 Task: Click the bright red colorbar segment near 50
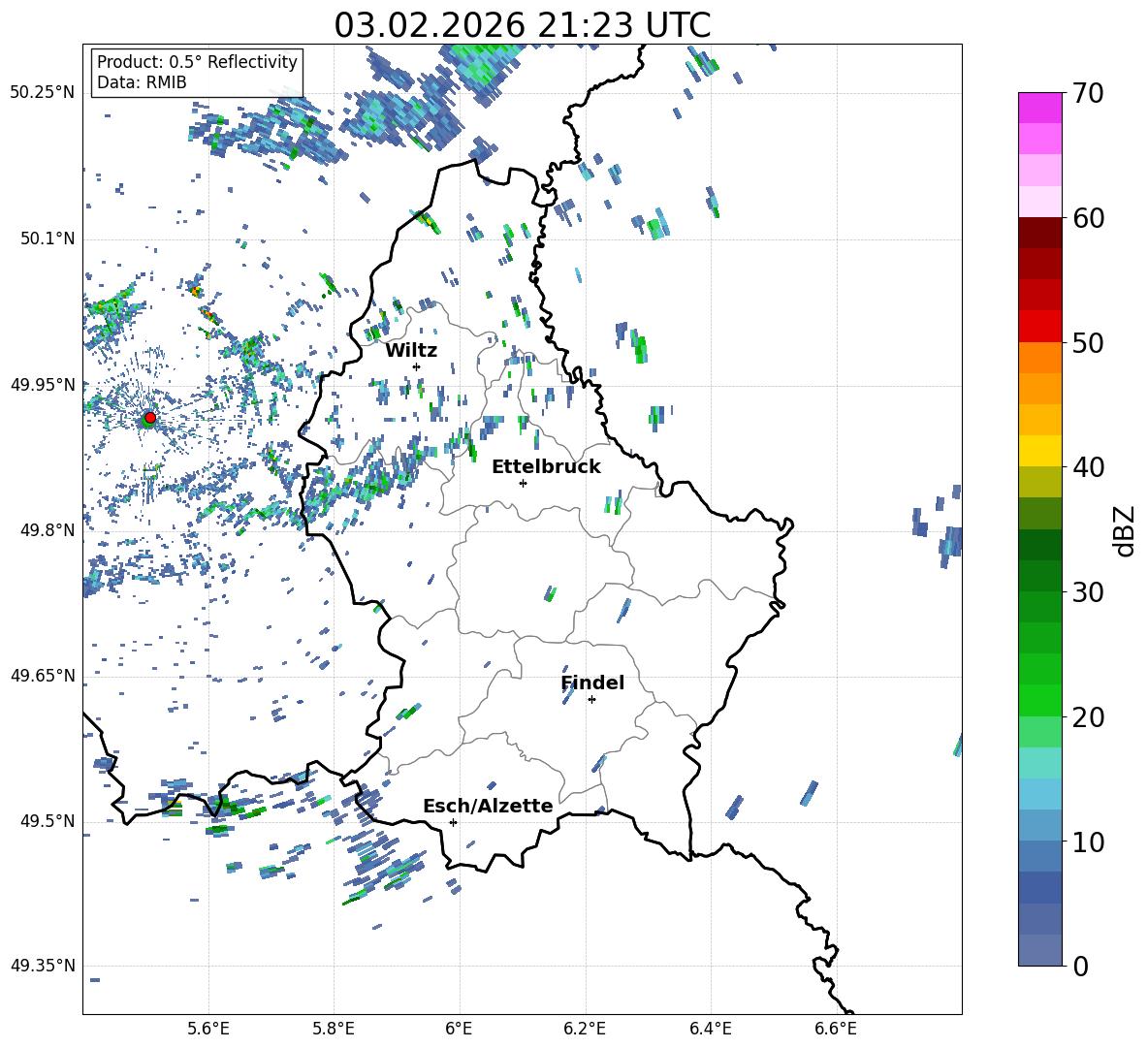pos(1039,327)
